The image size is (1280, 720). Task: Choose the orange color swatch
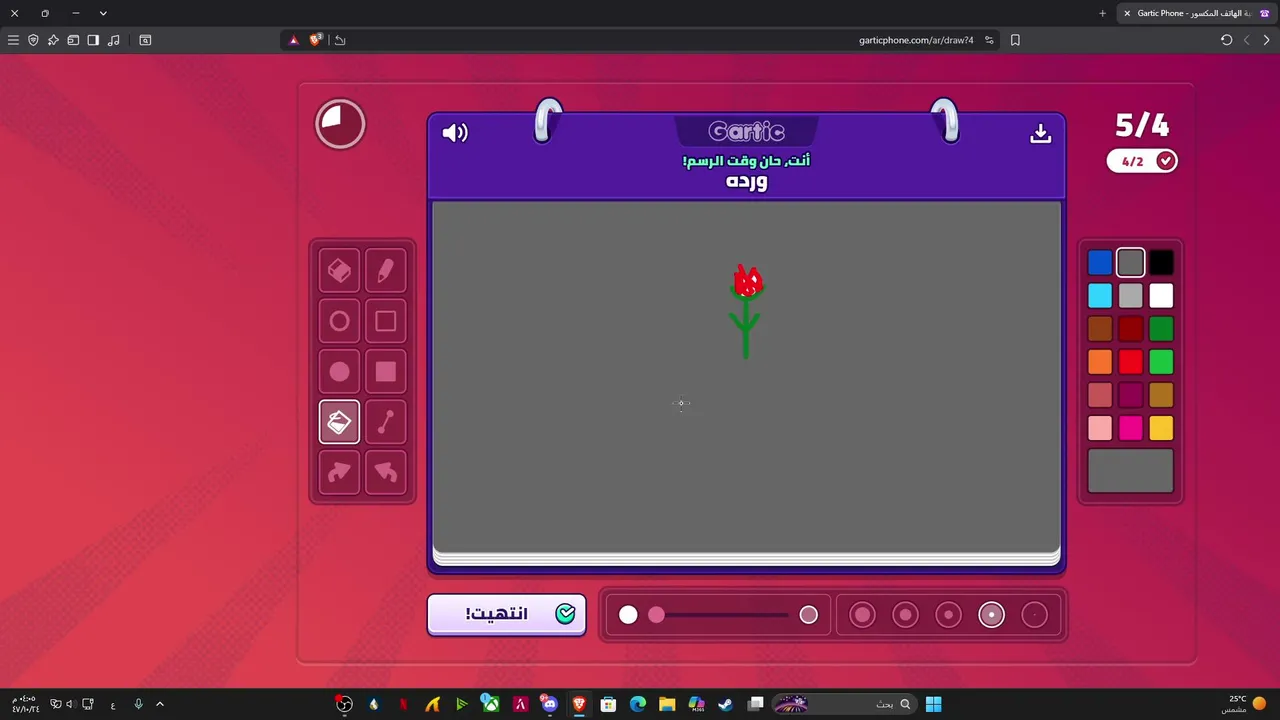[1100, 362]
